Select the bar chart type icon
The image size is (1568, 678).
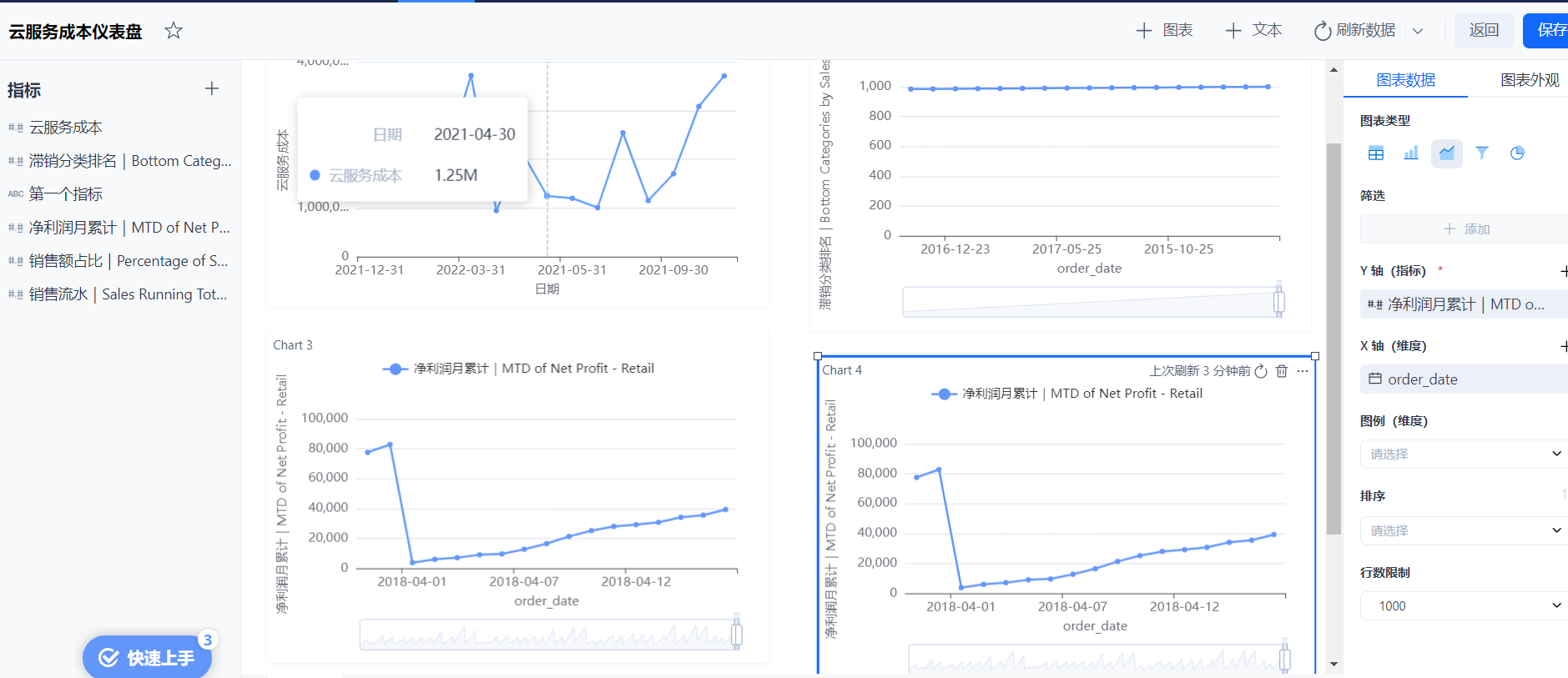pyautogui.click(x=1411, y=153)
